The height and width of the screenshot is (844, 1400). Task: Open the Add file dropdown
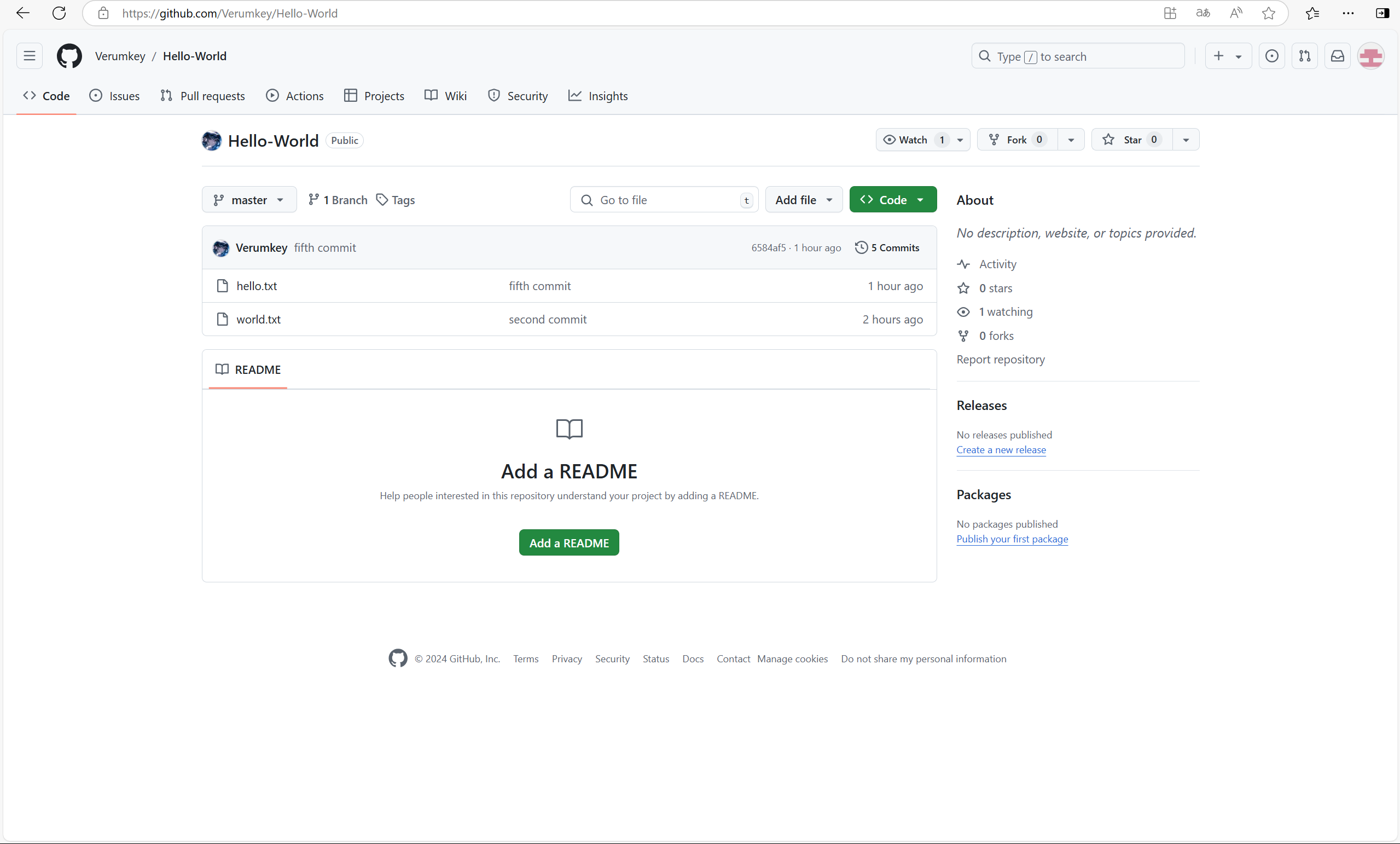coord(804,200)
